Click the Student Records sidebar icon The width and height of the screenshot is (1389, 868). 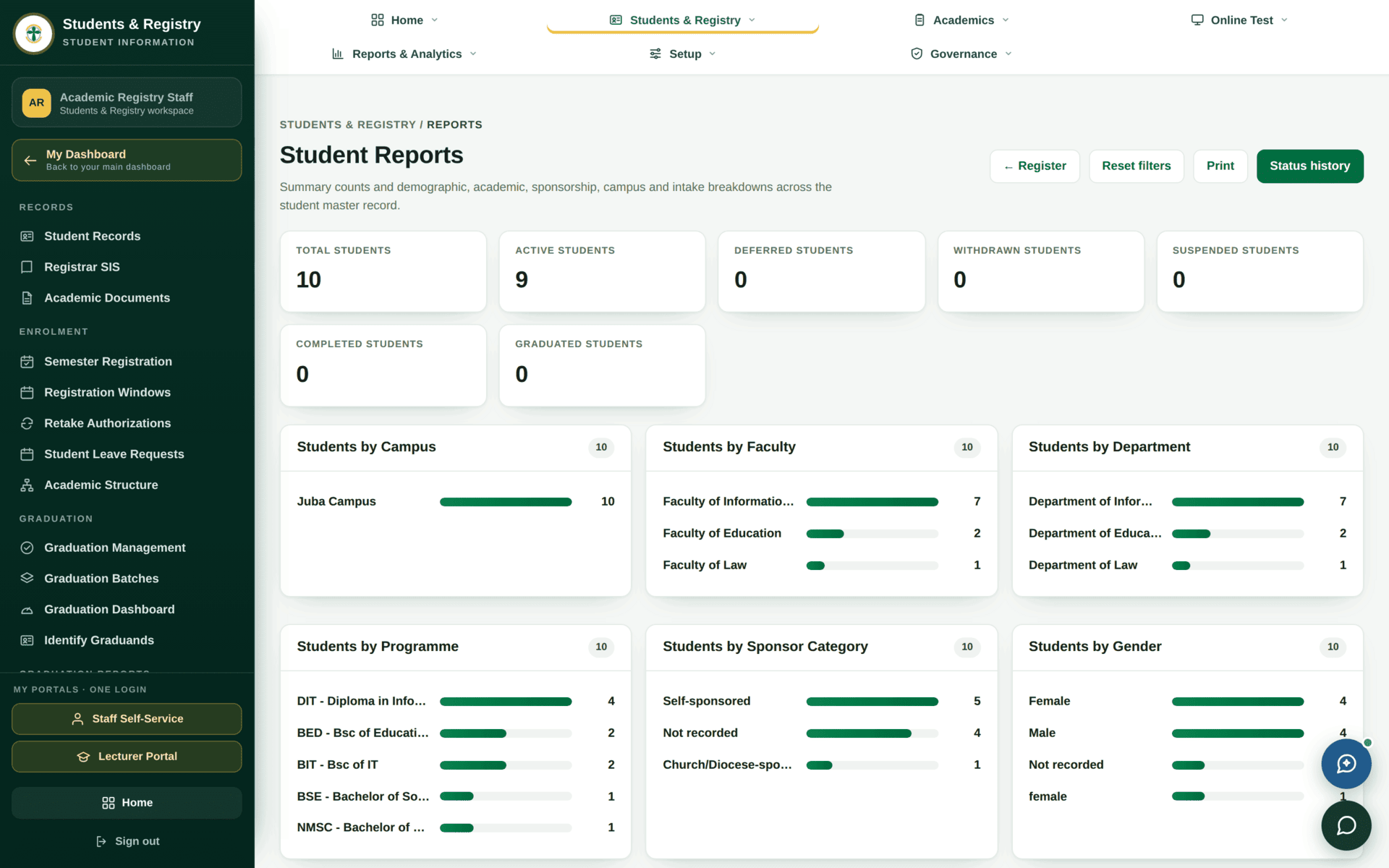pyautogui.click(x=27, y=237)
